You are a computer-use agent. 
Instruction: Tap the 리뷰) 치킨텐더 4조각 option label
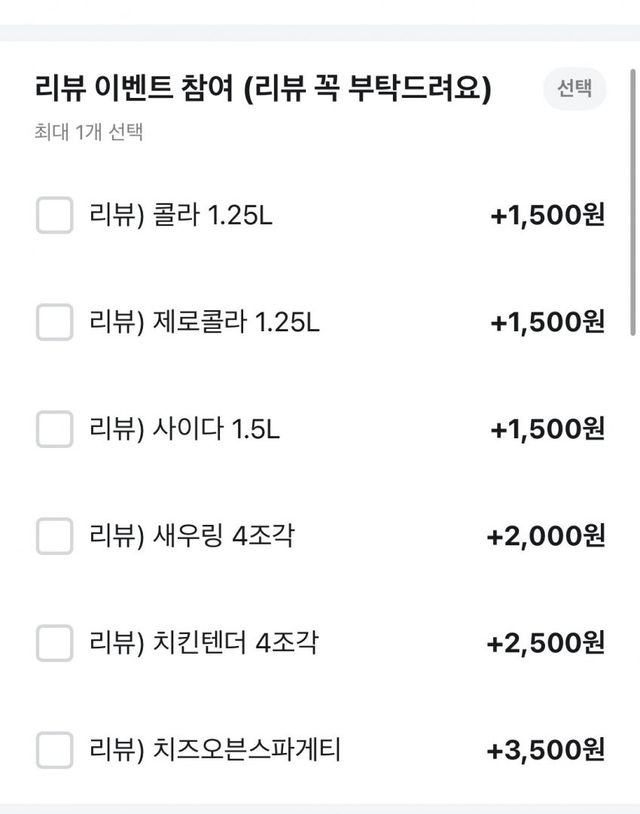tap(204, 642)
